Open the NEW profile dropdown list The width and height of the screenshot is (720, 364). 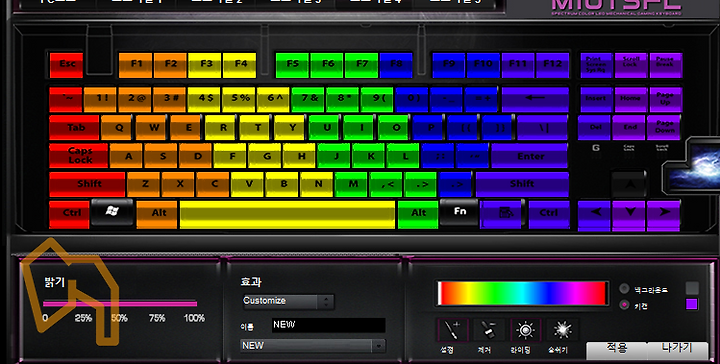click(x=313, y=346)
